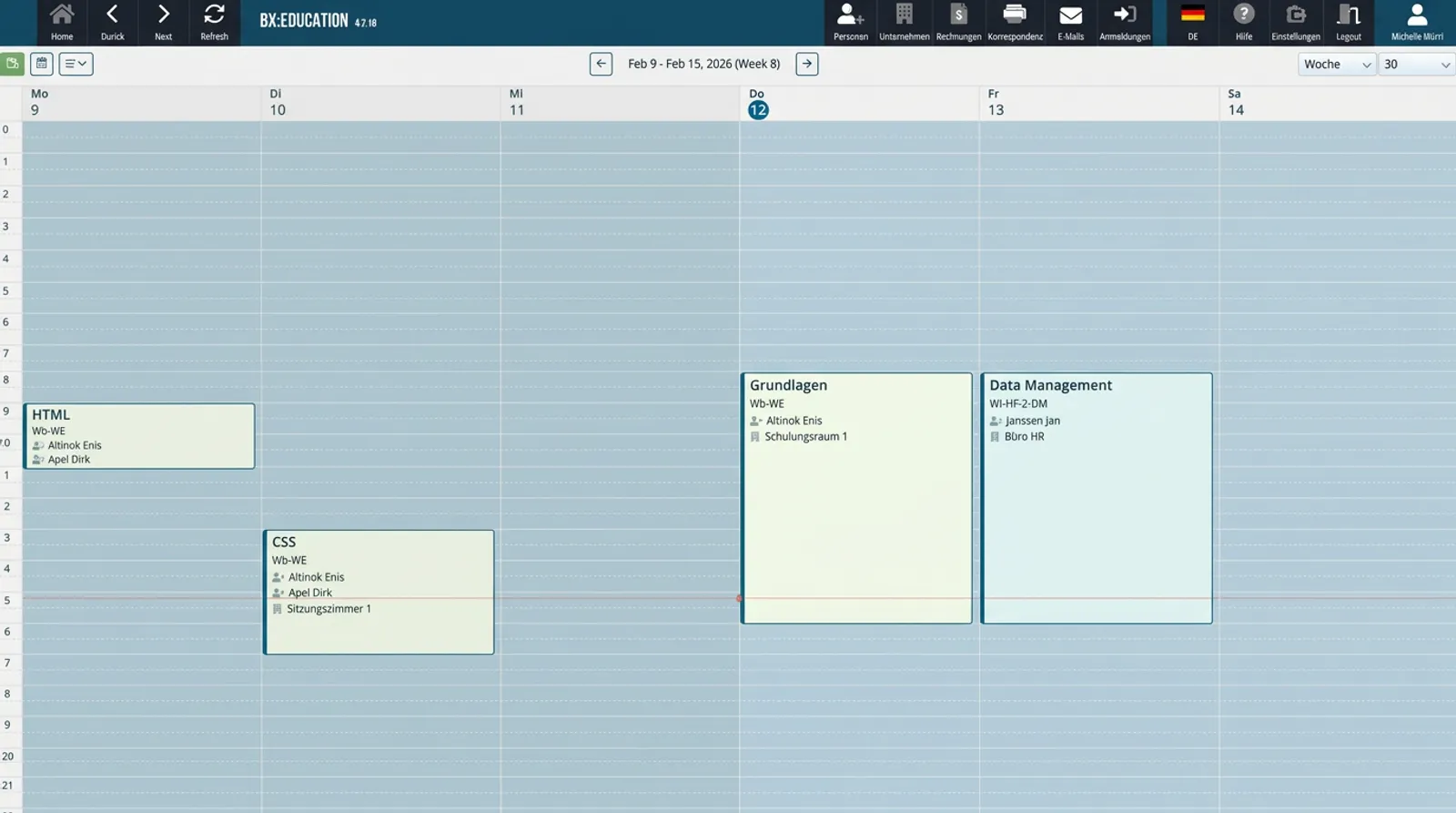1456x813 pixels.
Task: Click Altinok Enis in Grundlagen event
Action: pyautogui.click(x=794, y=421)
